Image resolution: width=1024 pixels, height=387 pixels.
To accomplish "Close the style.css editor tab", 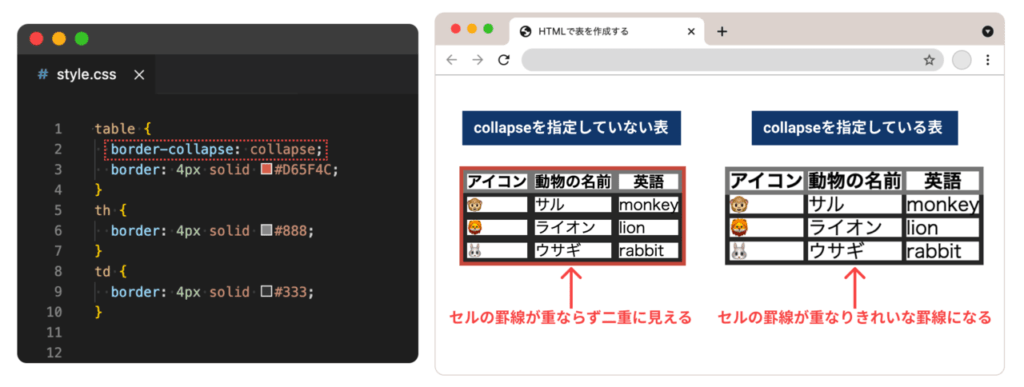I will (139, 75).
